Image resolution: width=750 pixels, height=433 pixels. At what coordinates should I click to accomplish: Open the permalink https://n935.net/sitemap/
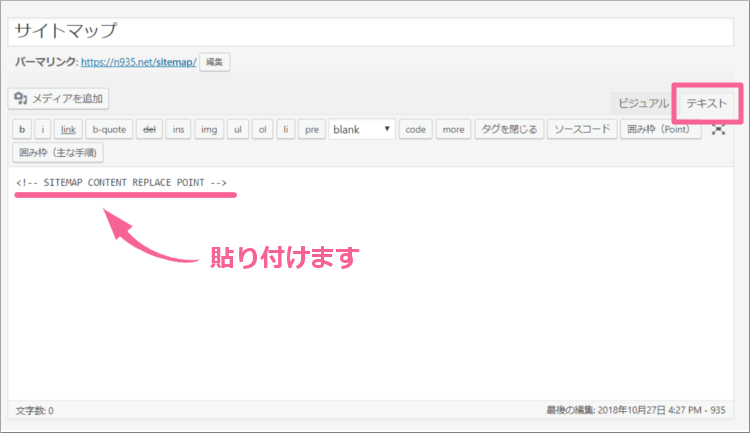point(138,62)
